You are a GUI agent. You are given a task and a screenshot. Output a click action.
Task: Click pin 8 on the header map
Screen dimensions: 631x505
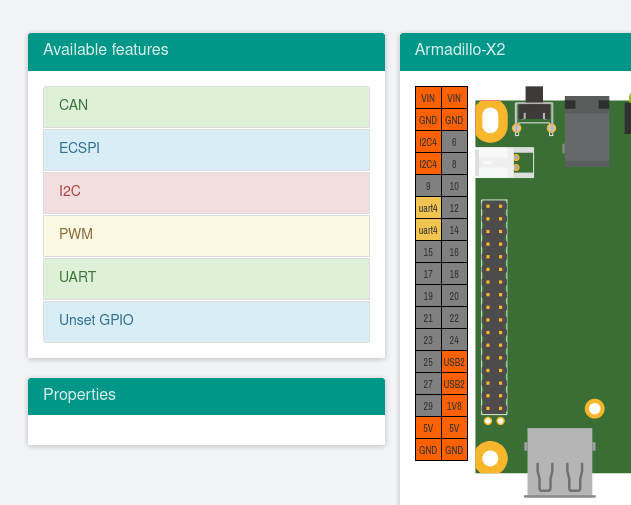click(x=454, y=164)
